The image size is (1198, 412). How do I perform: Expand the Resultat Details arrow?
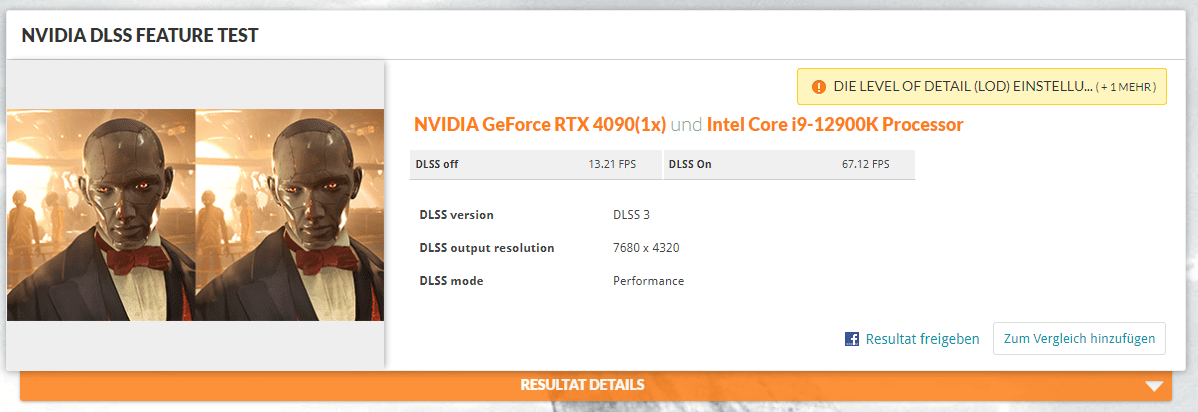(x=1154, y=386)
